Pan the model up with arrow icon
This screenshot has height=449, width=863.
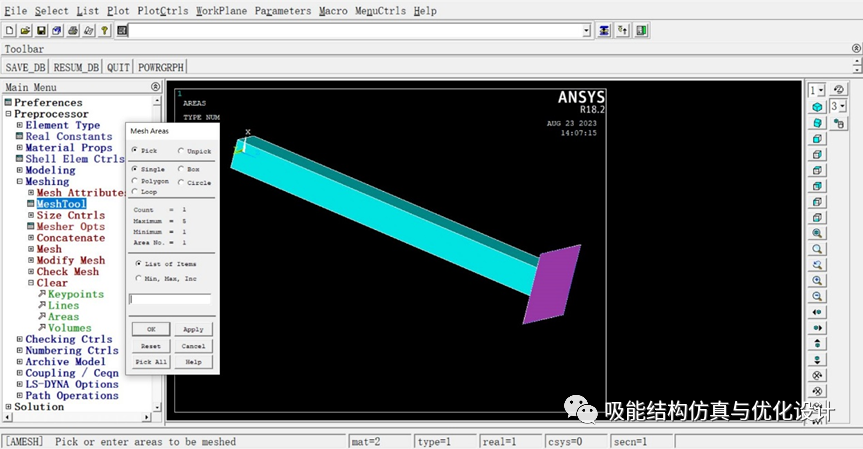tap(817, 344)
